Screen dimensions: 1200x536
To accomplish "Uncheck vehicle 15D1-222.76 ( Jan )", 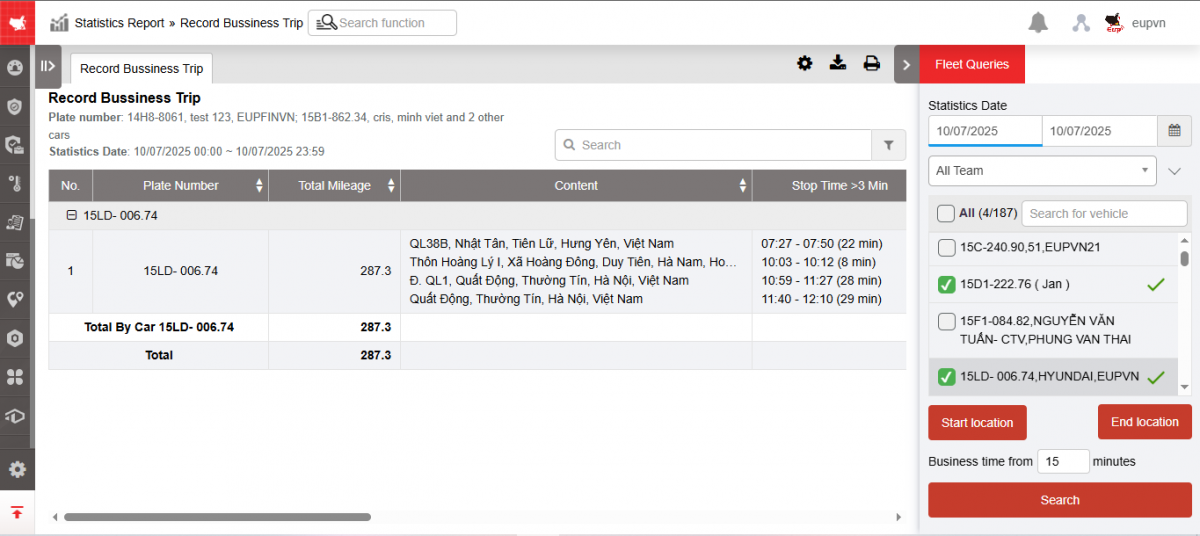I will (946, 285).
